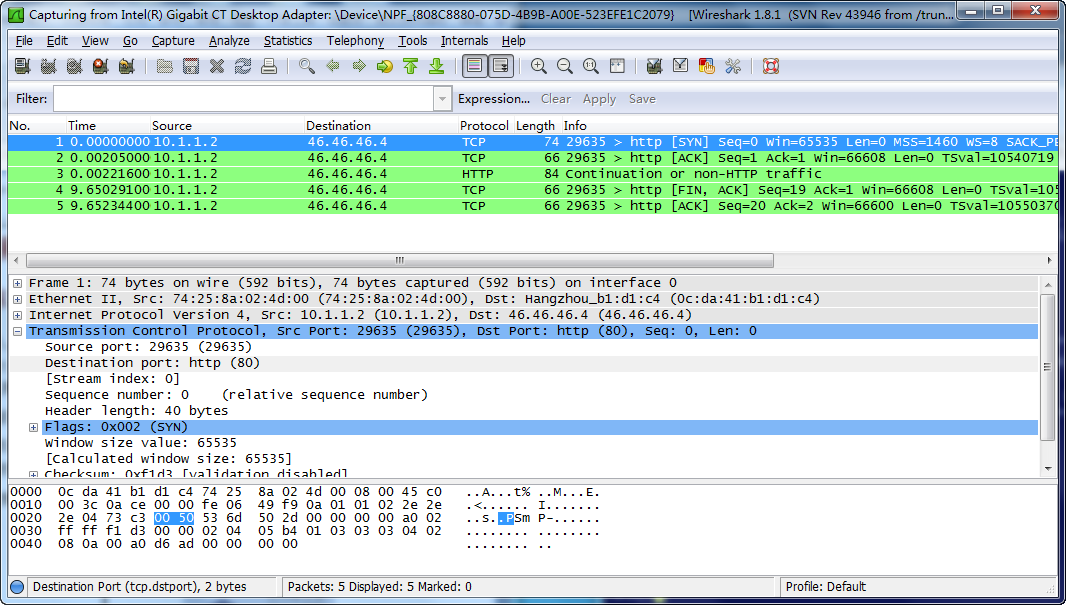This screenshot has width=1066, height=605.
Task: Open a capture file via folder icon
Action: [x=165, y=66]
